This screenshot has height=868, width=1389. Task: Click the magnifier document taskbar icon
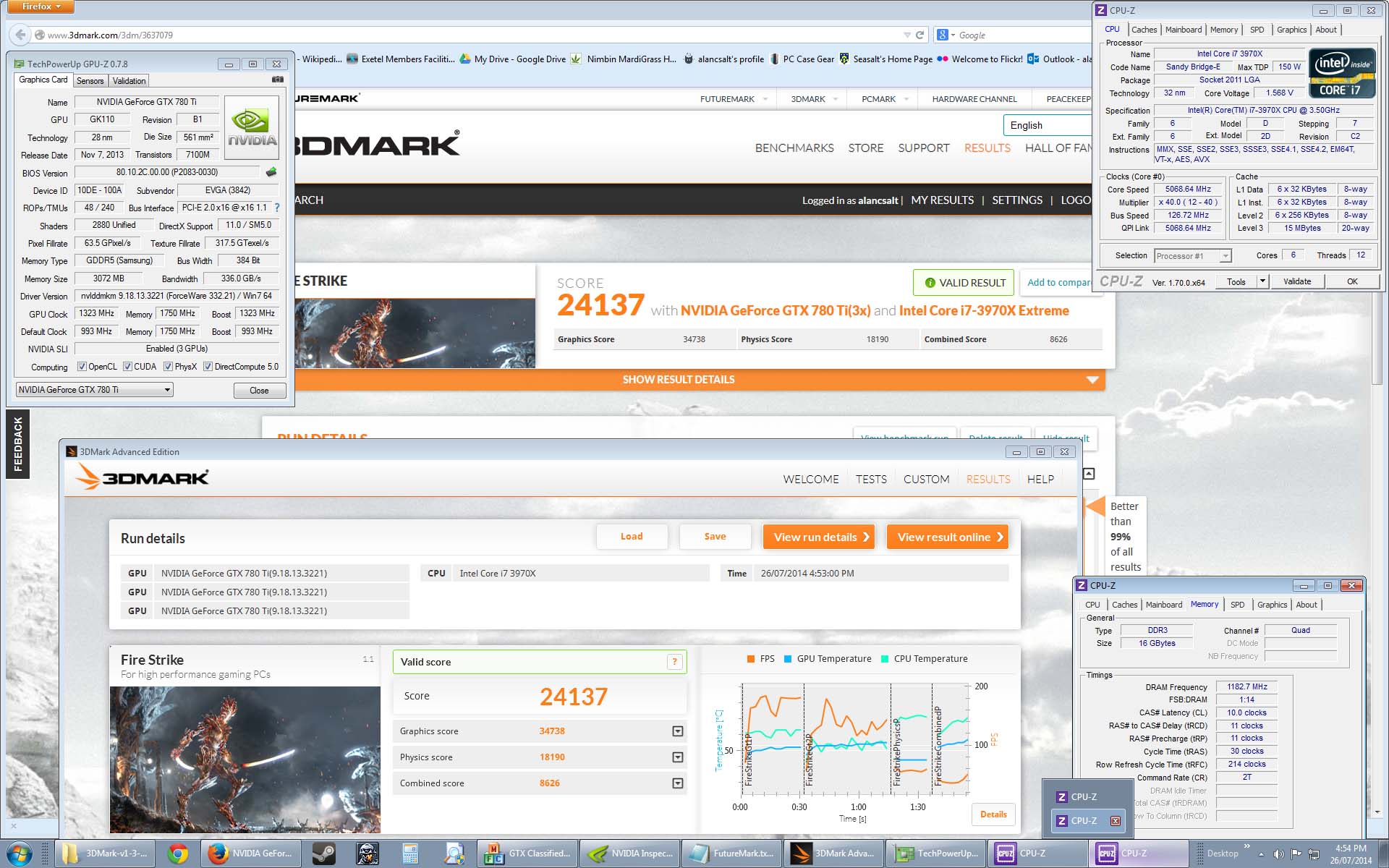(454, 854)
